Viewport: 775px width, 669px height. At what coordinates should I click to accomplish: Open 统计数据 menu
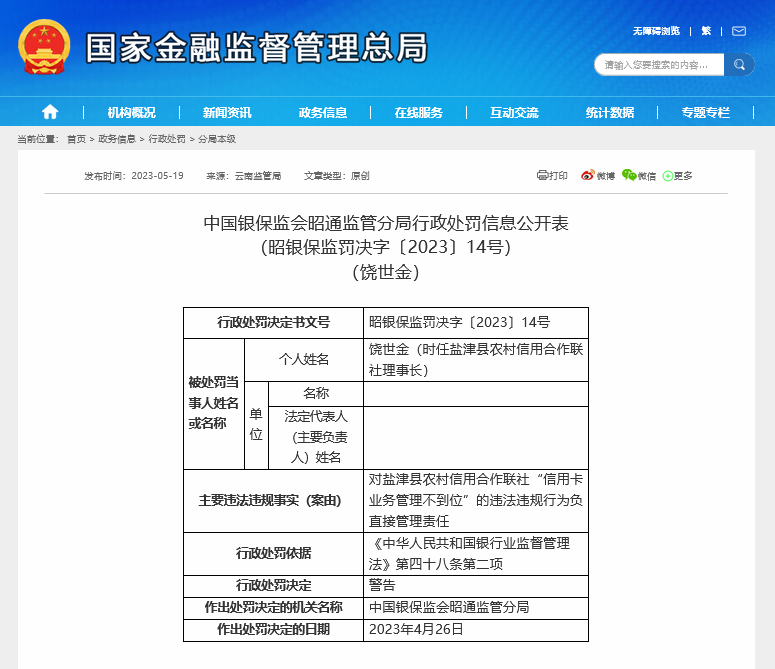point(610,113)
